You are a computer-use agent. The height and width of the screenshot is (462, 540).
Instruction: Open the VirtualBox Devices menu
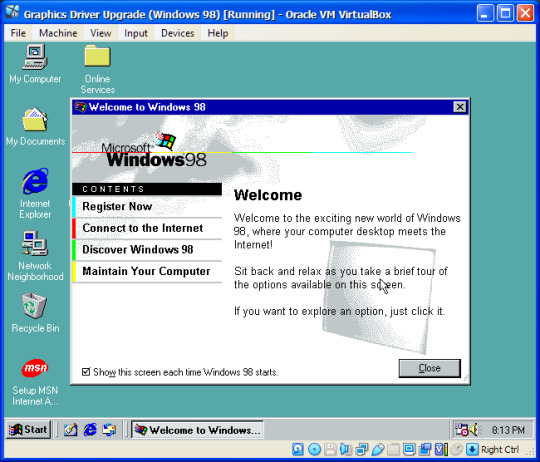(178, 33)
